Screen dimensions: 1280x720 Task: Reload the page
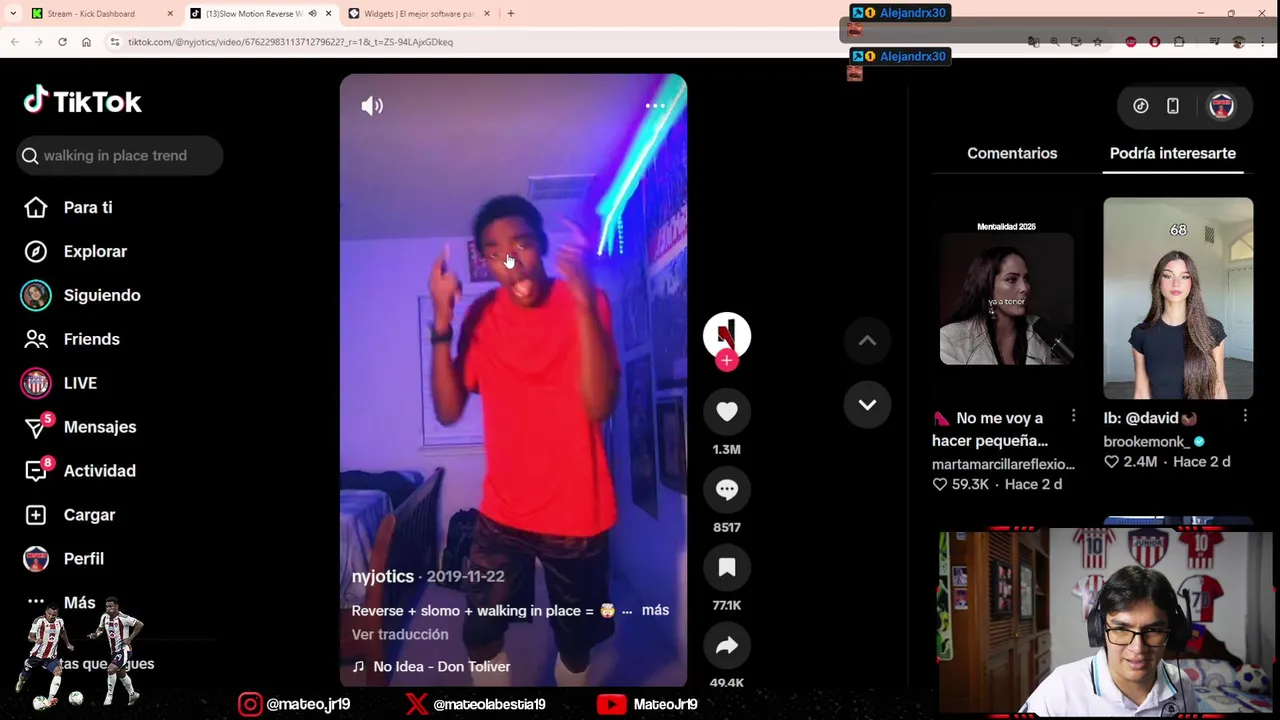point(62,42)
